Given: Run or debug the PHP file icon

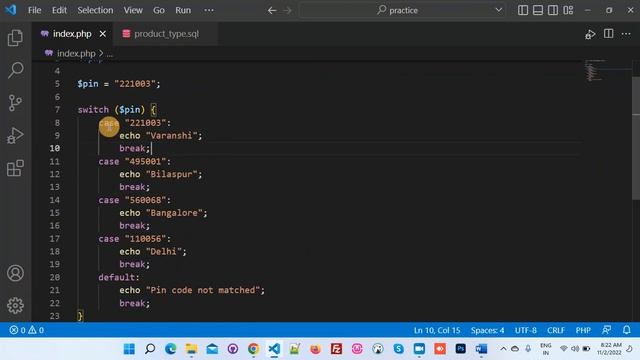Looking at the screenshot, I should [x=590, y=34].
